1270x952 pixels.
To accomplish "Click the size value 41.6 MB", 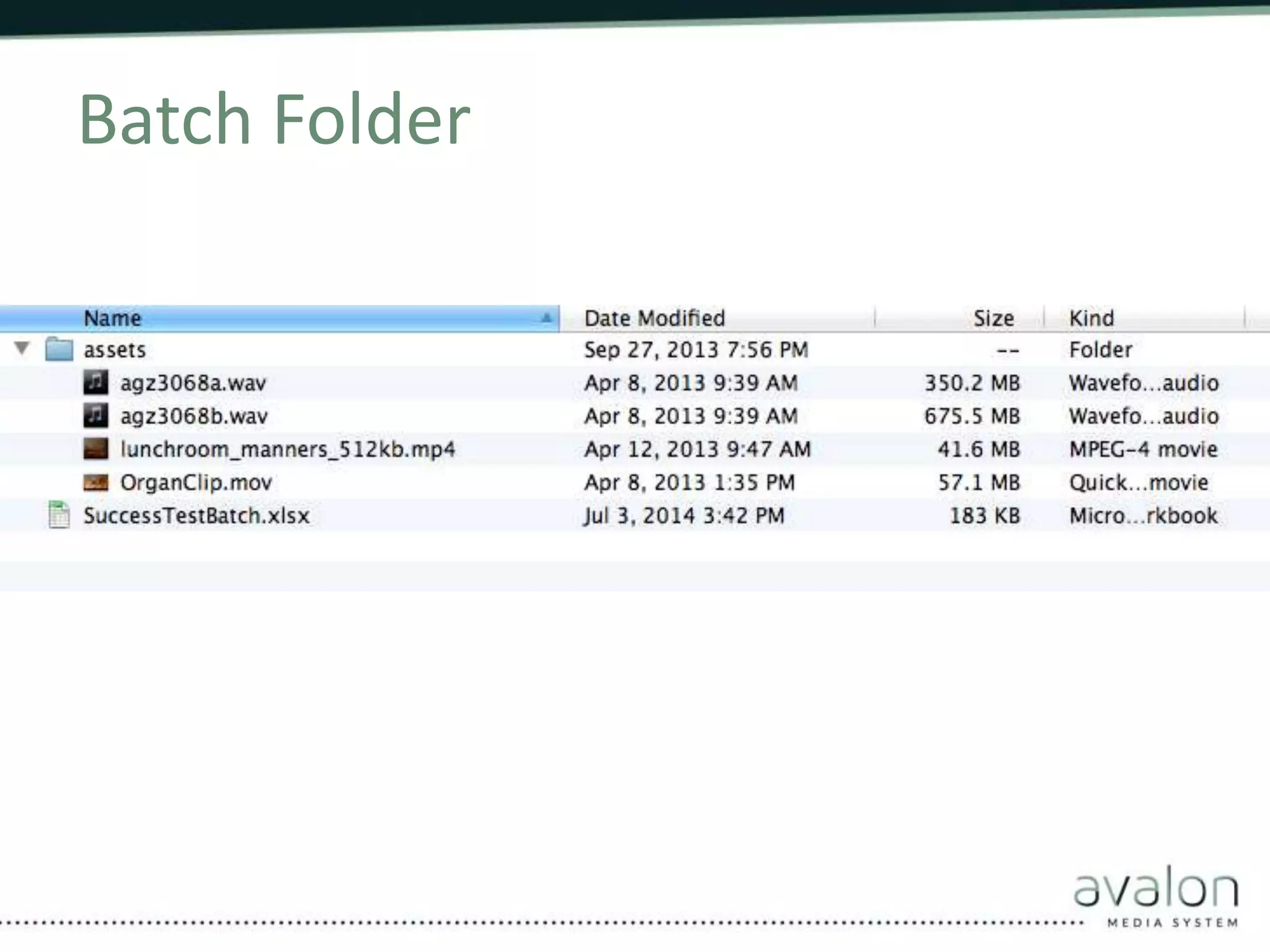I will coord(979,449).
